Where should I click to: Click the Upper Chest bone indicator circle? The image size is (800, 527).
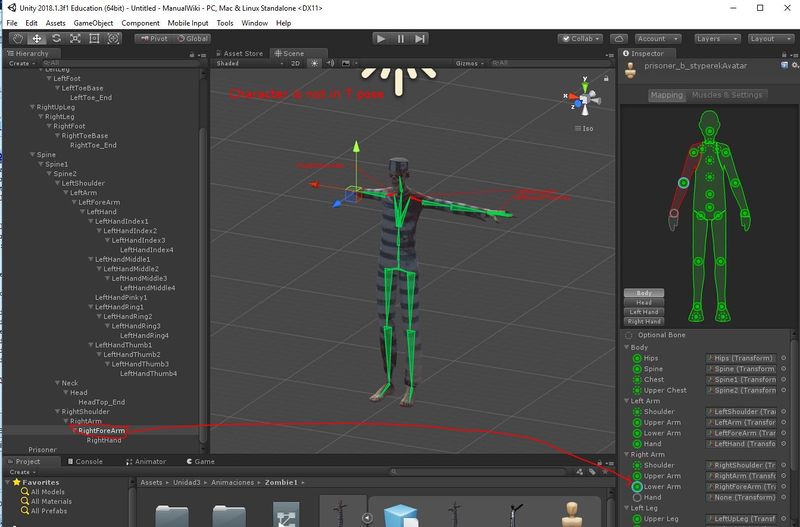coord(637,390)
